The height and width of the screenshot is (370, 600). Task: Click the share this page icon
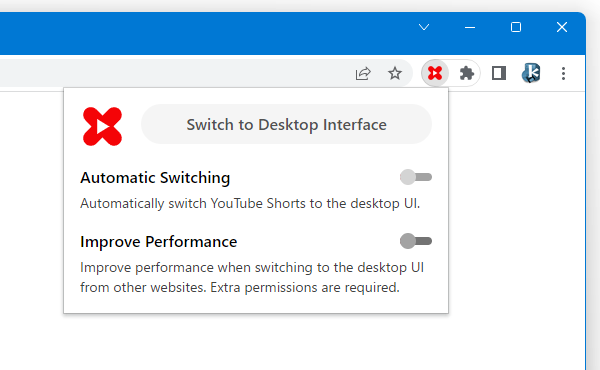(363, 73)
